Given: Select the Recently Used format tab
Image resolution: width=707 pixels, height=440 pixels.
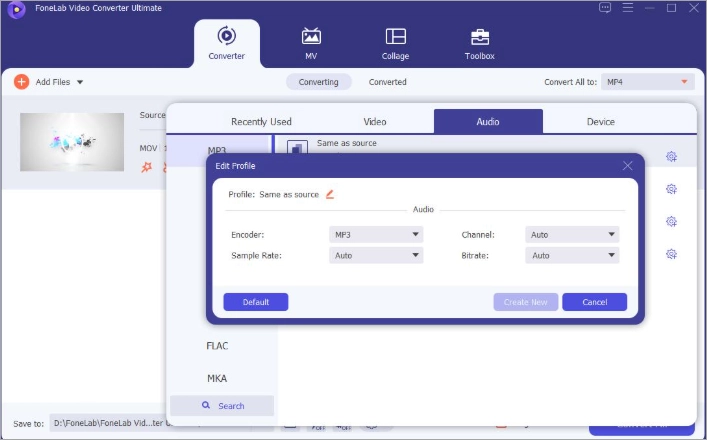Looking at the screenshot, I should coord(262,122).
